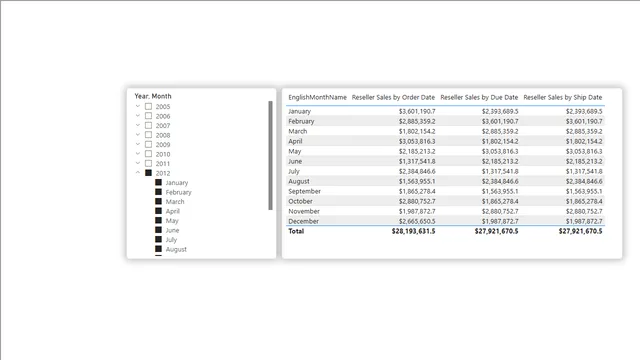Select the August row in the table
Image resolution: width=640 pixels, height=360 pixels.
tap(445, 181)
